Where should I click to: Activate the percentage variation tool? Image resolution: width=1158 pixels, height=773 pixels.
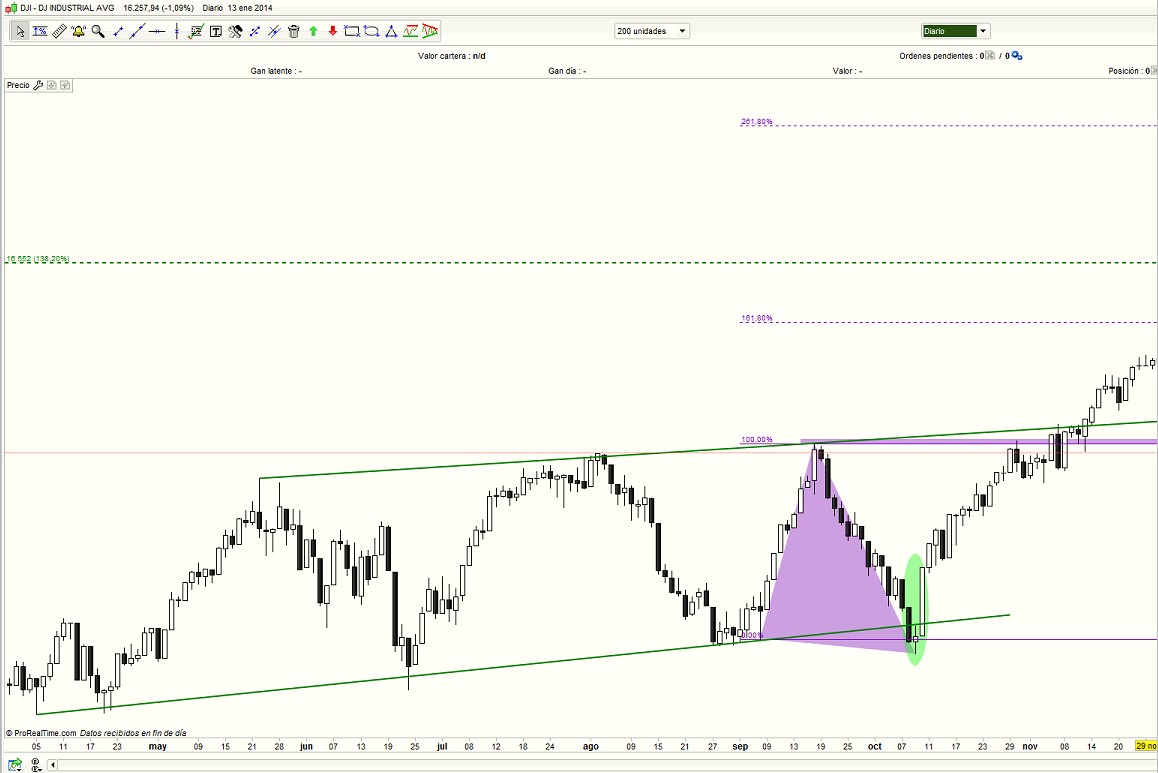click(x=40, y=31)
